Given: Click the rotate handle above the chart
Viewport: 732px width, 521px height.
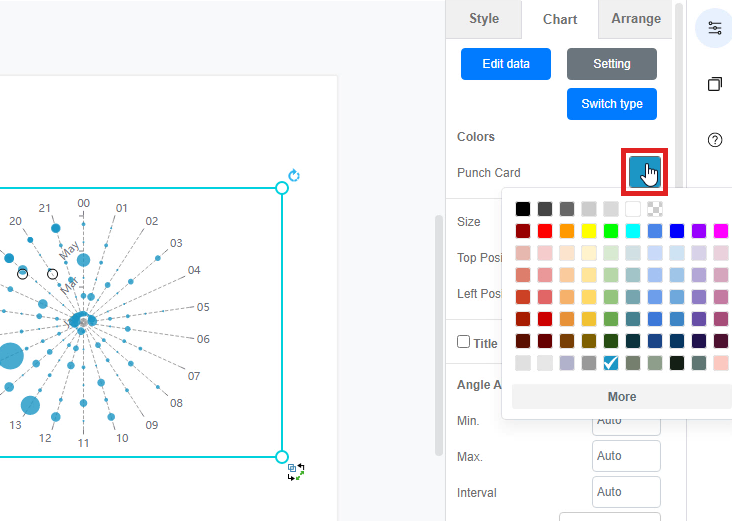Looking at the screenshot, I should (x=294, y=175).
